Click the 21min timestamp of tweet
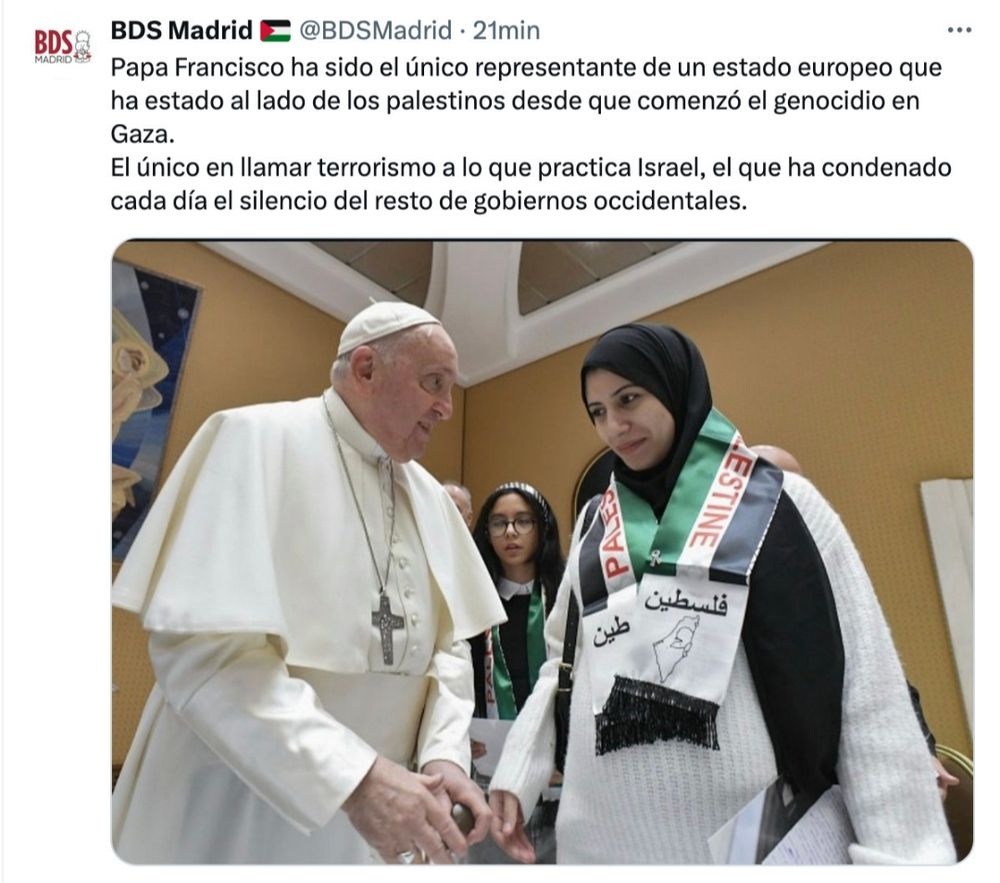This screenshot has width=1000, height=883. (x=506, y=30)
